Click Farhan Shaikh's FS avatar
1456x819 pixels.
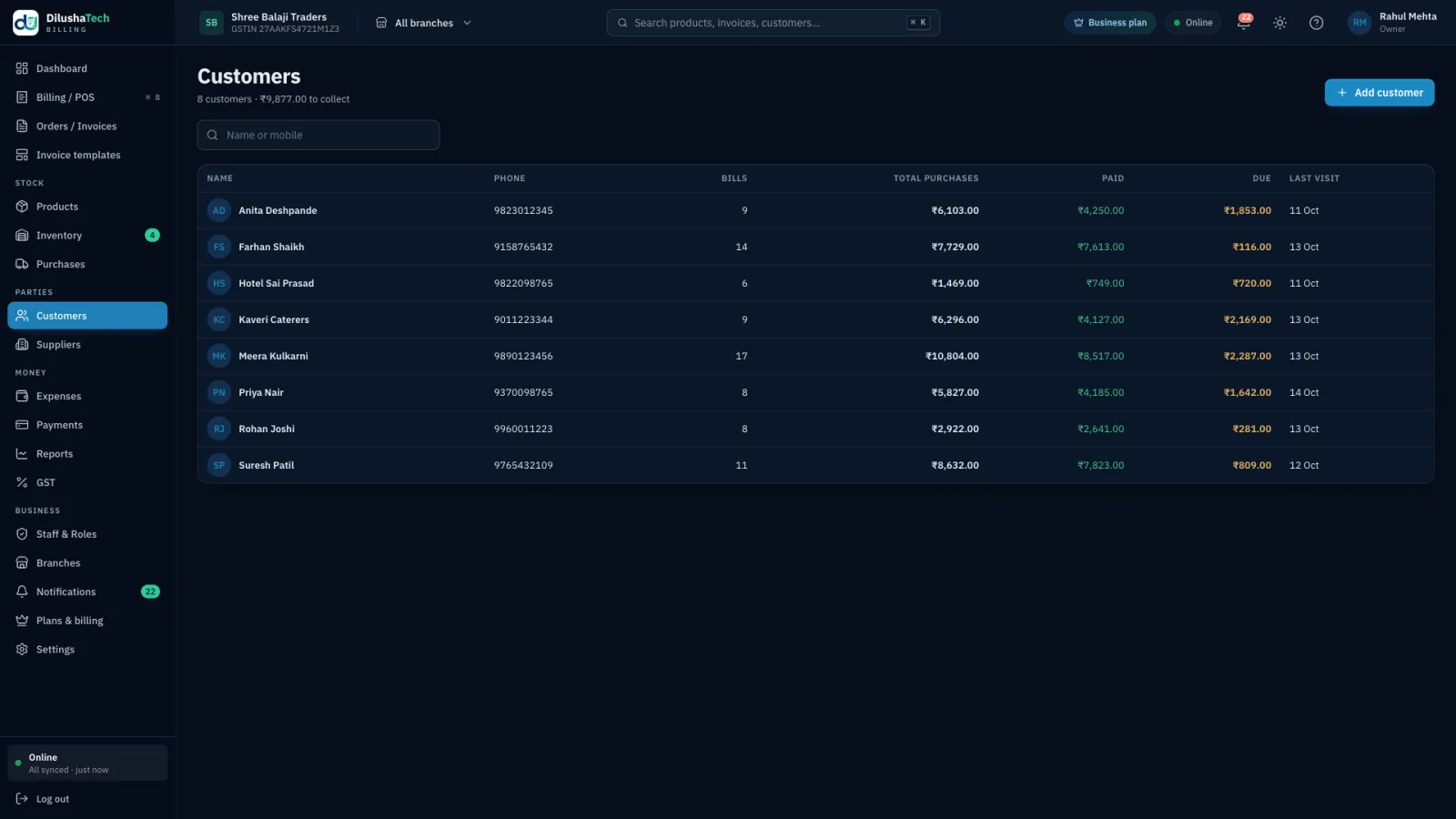coord(218,247)
